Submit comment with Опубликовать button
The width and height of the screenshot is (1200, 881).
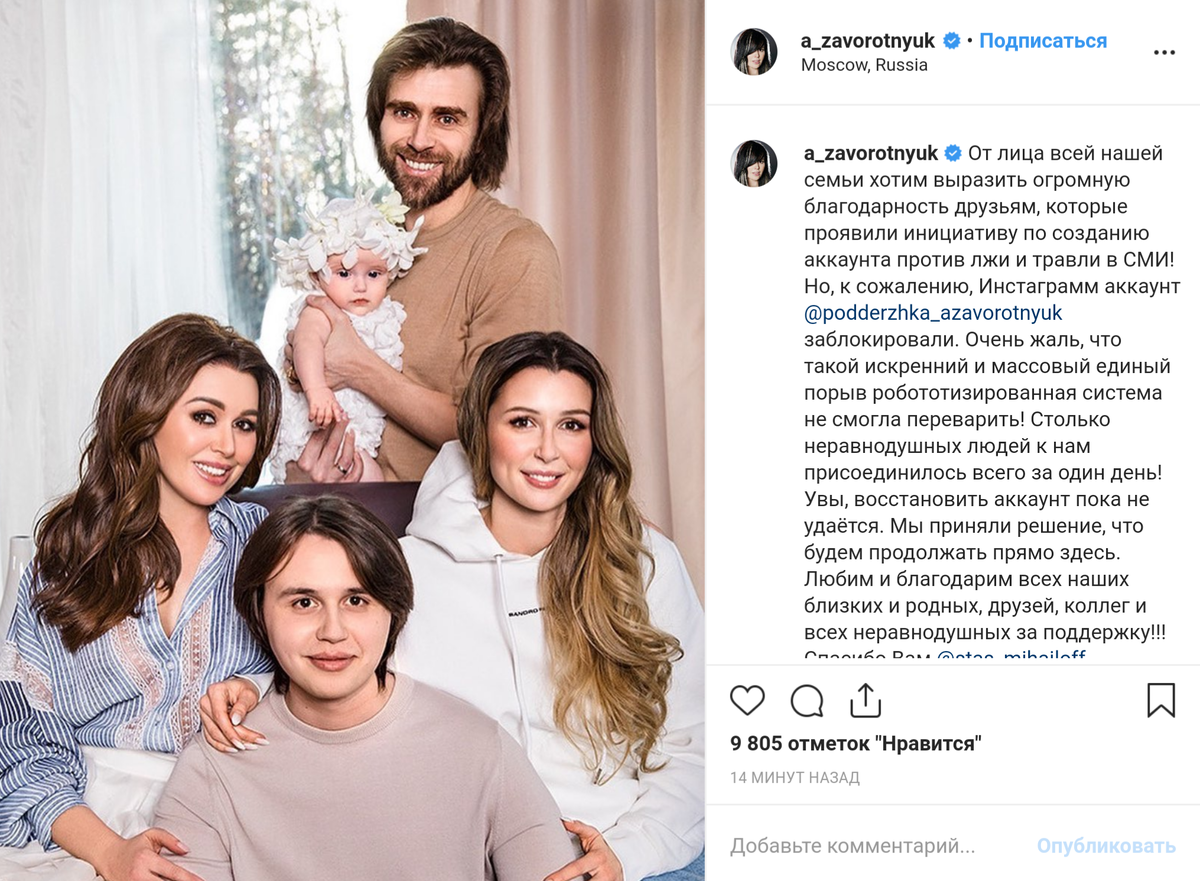click(x=1106, y=846)
